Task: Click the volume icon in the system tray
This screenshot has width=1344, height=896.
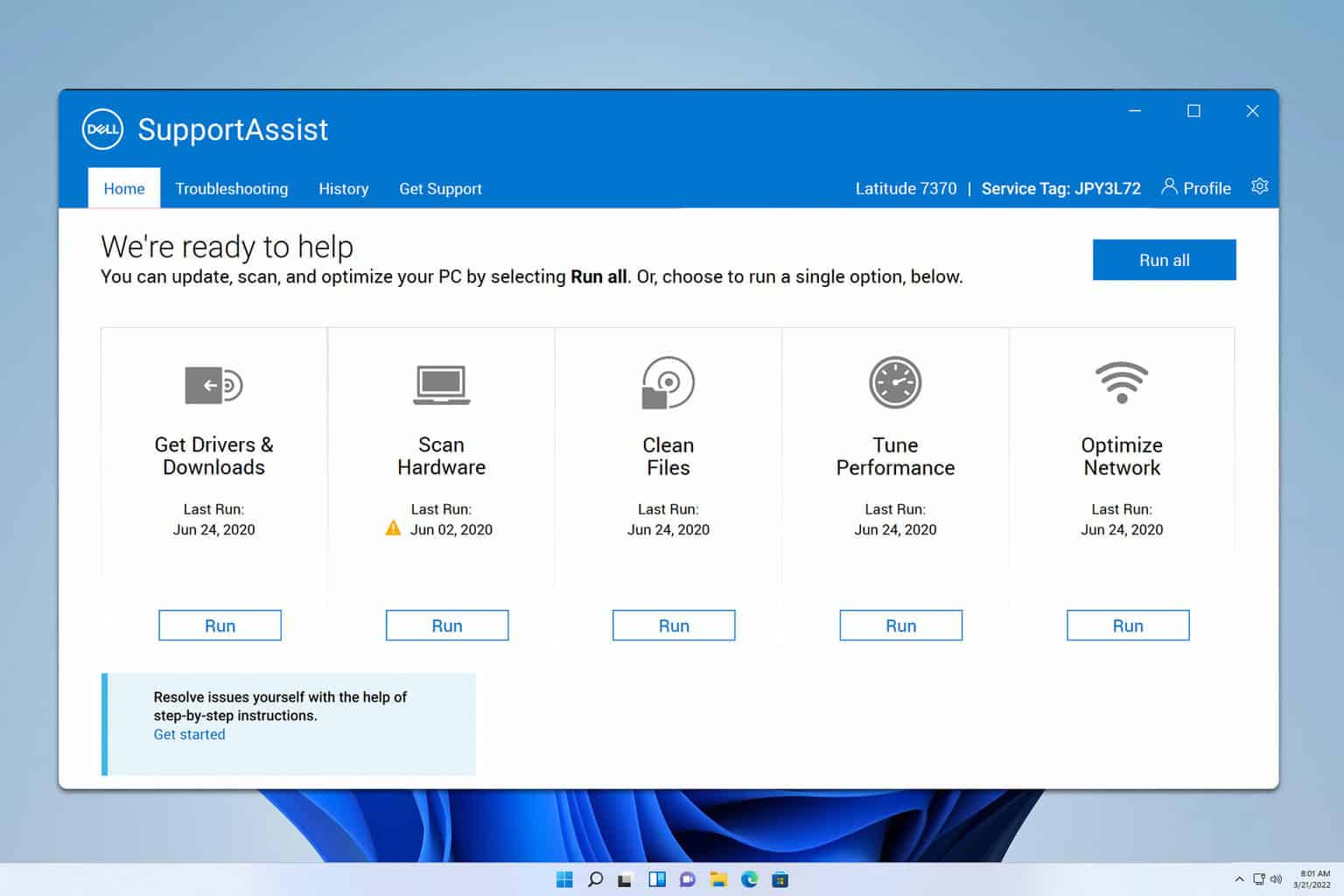Action: tap(1276, 879)
